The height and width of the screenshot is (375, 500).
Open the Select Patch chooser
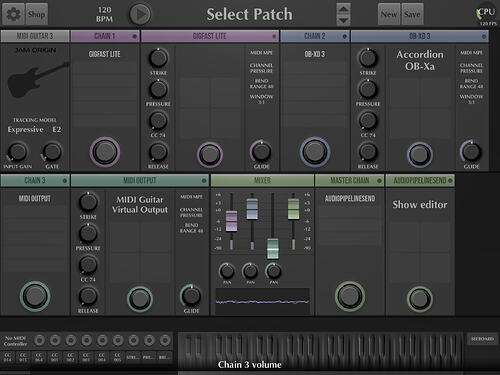(249, 14)
